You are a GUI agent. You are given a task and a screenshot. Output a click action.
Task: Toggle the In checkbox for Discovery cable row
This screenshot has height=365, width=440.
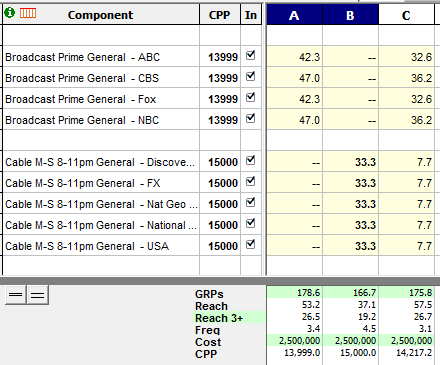(x=251, y=160)
